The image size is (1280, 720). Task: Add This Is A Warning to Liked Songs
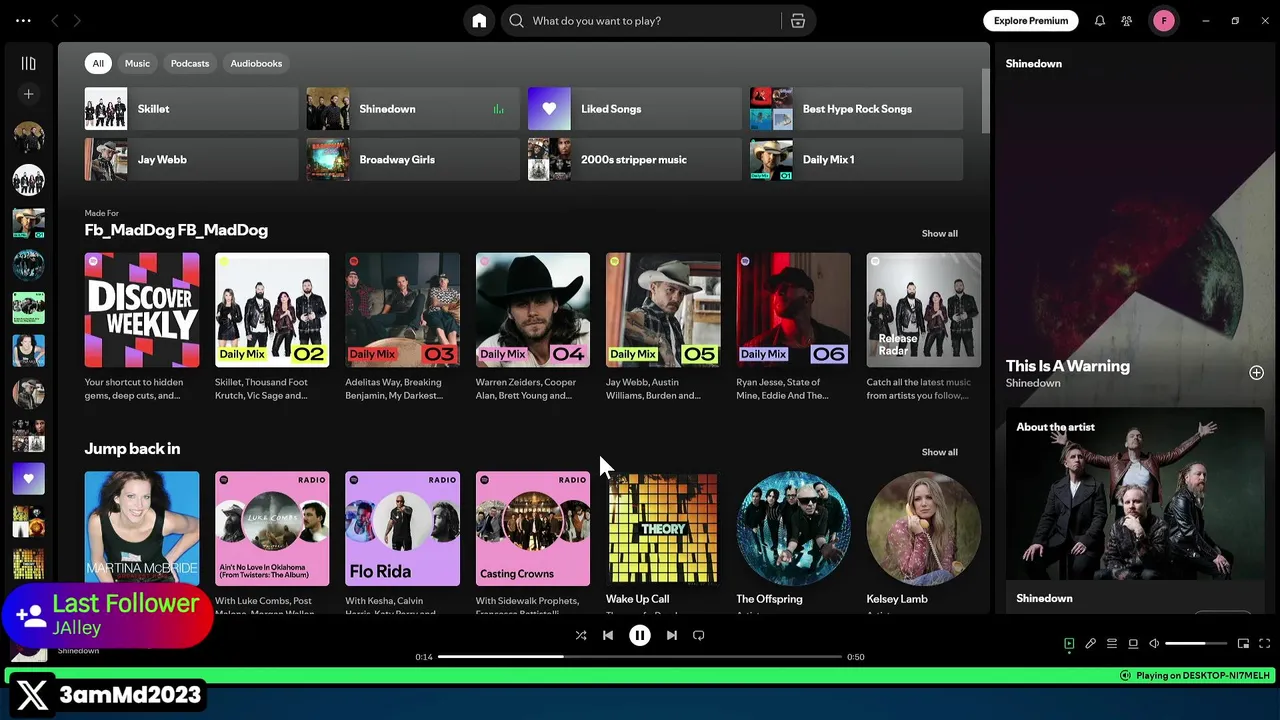pyautogui.click(x=1256, y=373)
